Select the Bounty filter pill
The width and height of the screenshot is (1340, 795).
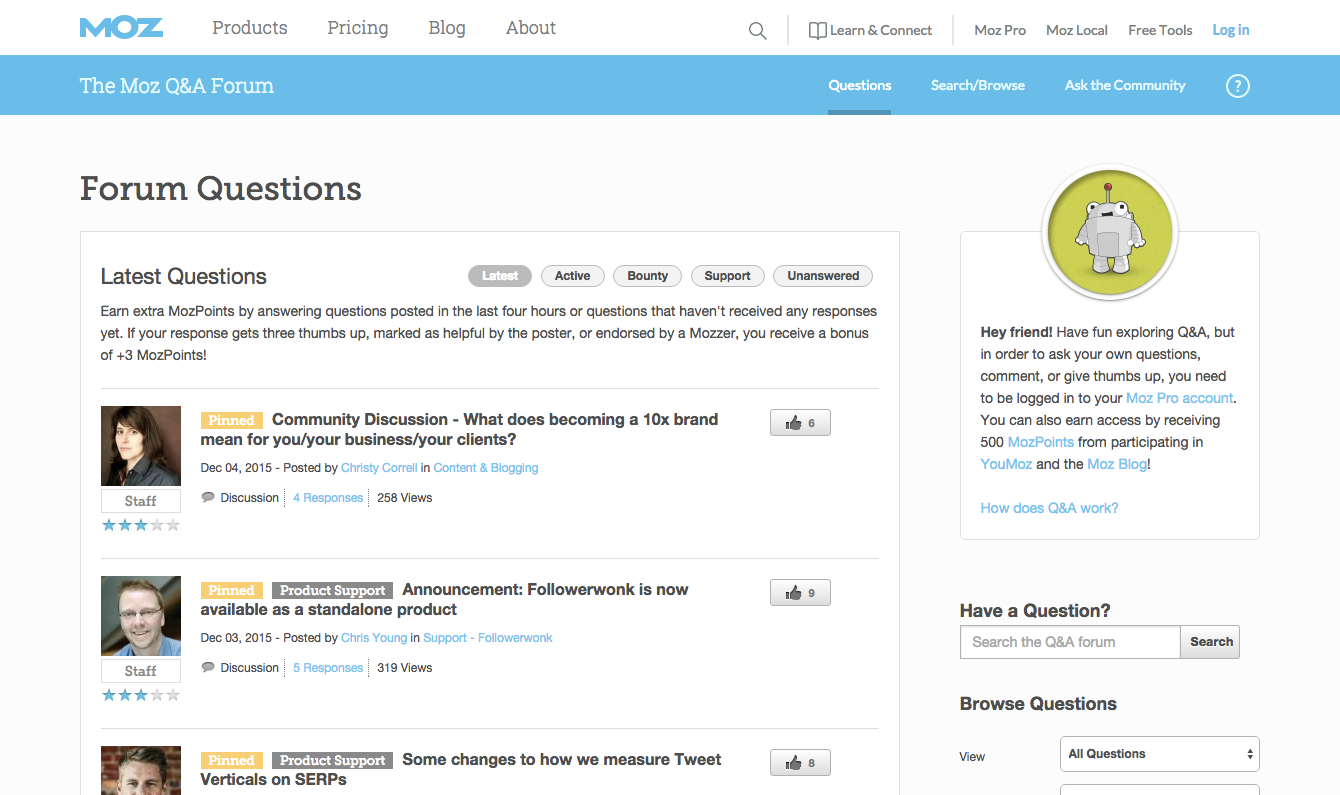point(648,276)
